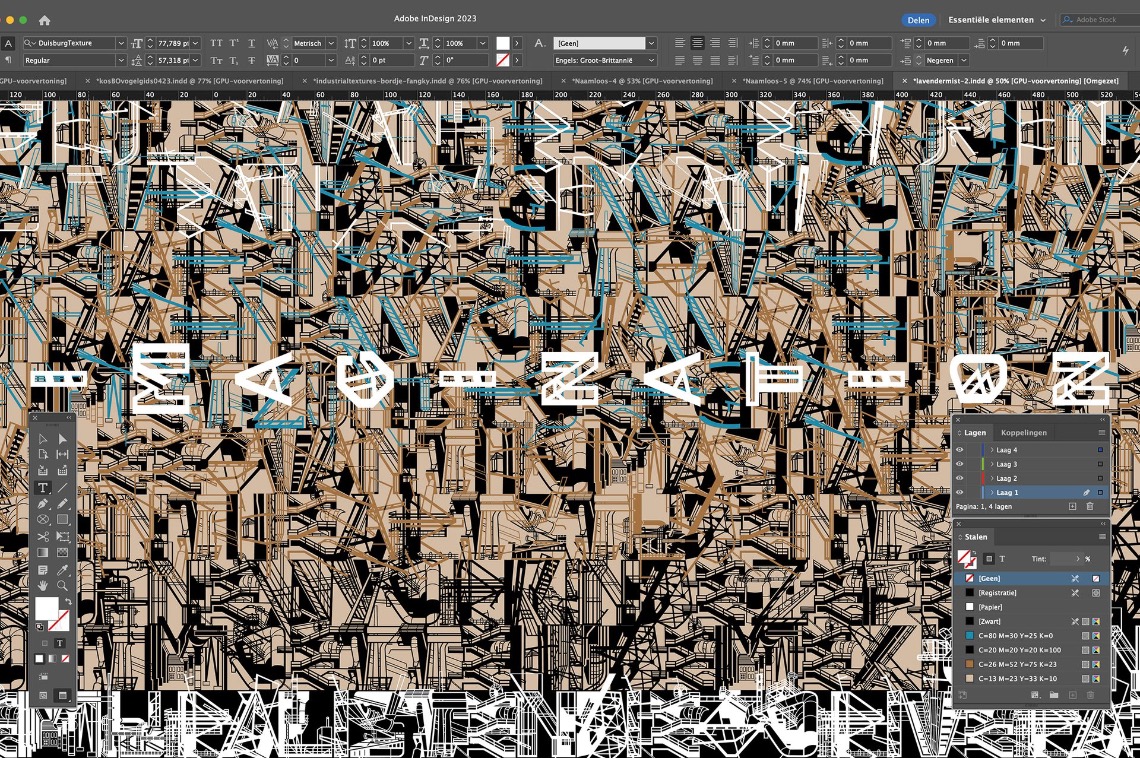Center-align the paragraph text
The image size is (1140, 758).
tap(697, 43)
